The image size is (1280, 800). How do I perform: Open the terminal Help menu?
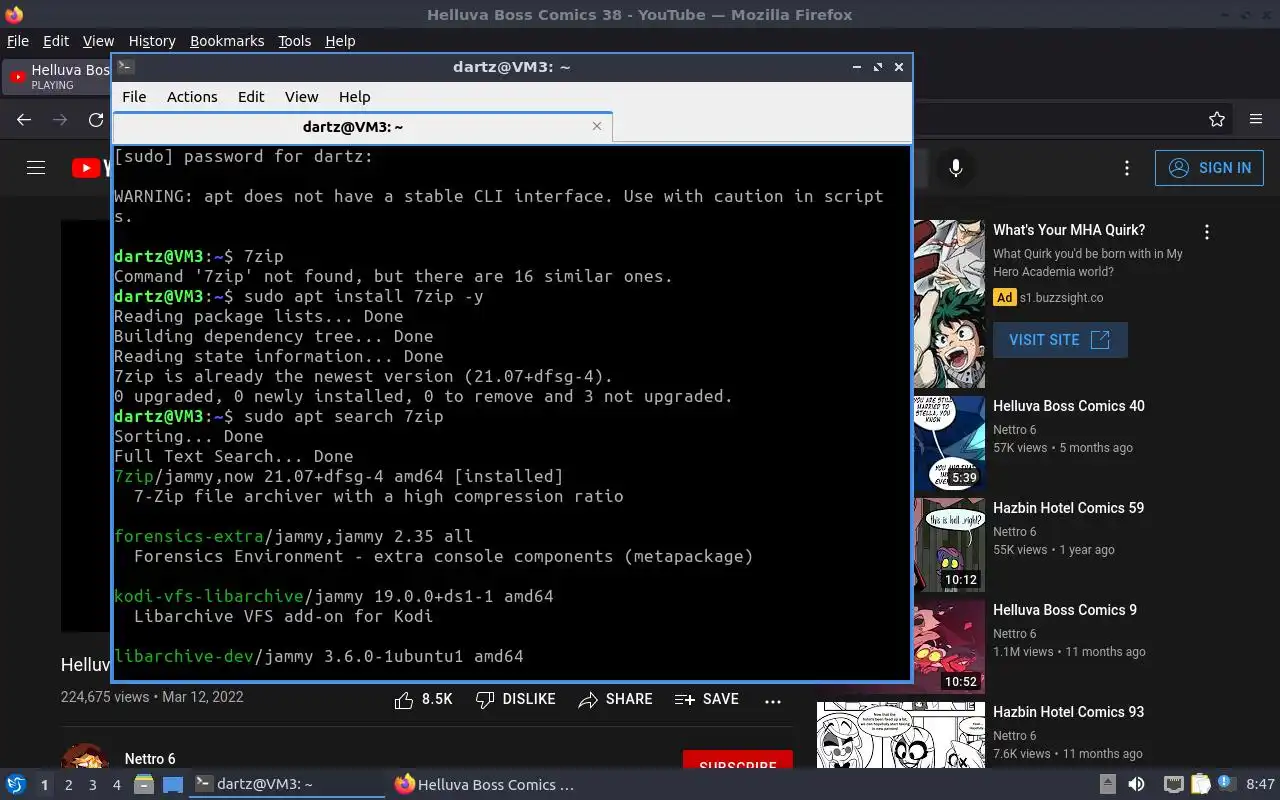tap(354, 97)
